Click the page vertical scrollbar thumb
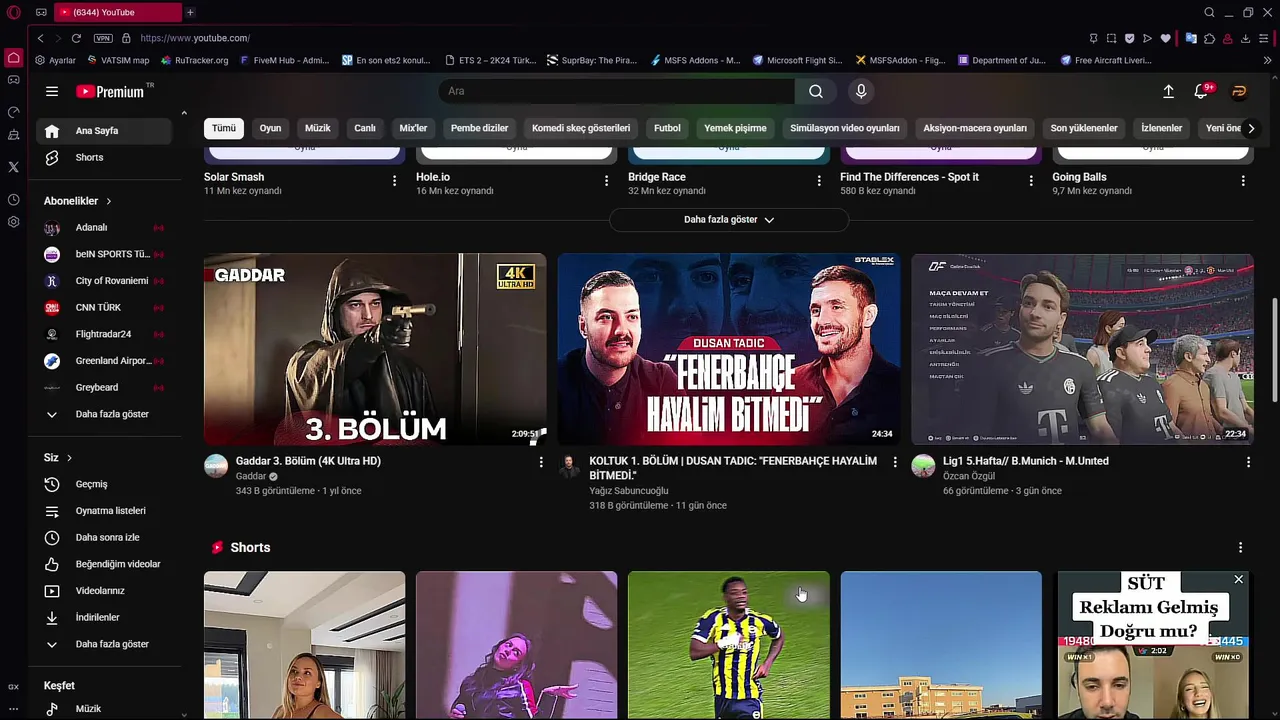This screenshot has width=1280, height=720. click(1274, 350)
